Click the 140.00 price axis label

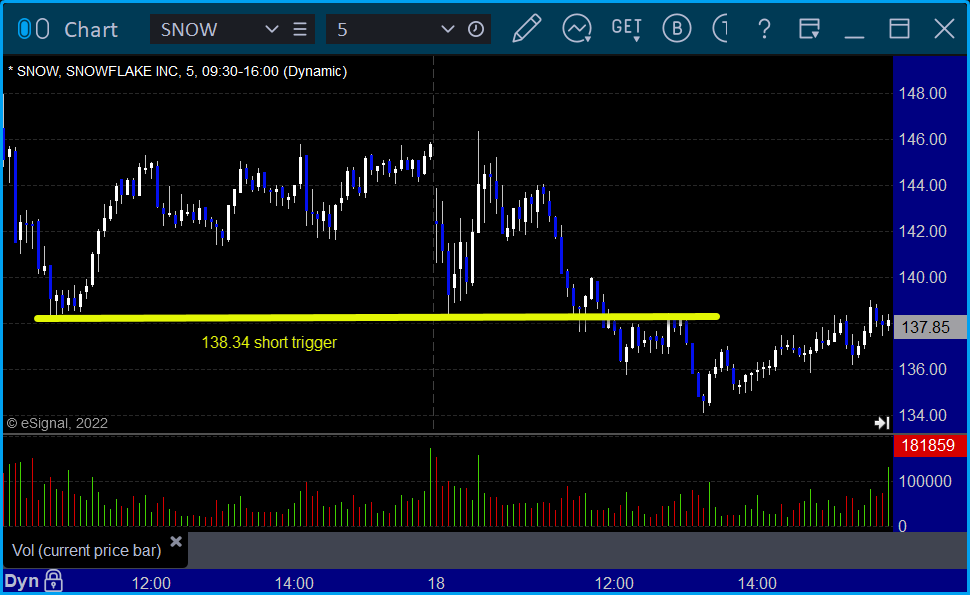point(922,277)
